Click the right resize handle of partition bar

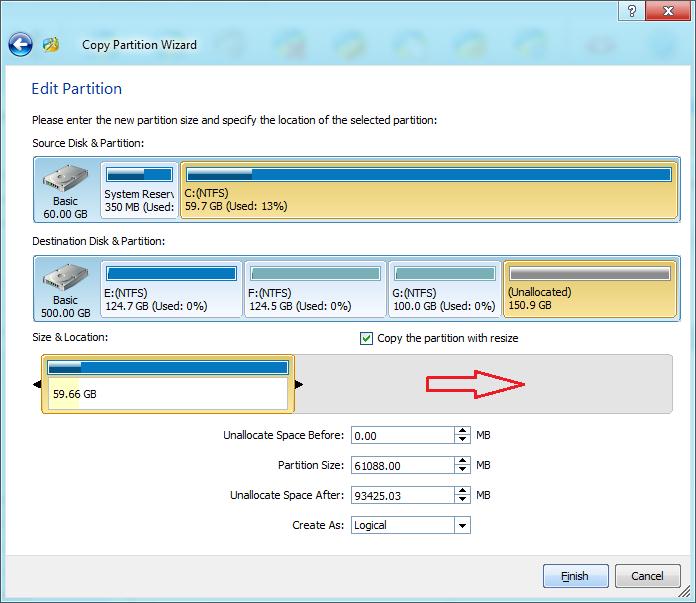(299, 384)
